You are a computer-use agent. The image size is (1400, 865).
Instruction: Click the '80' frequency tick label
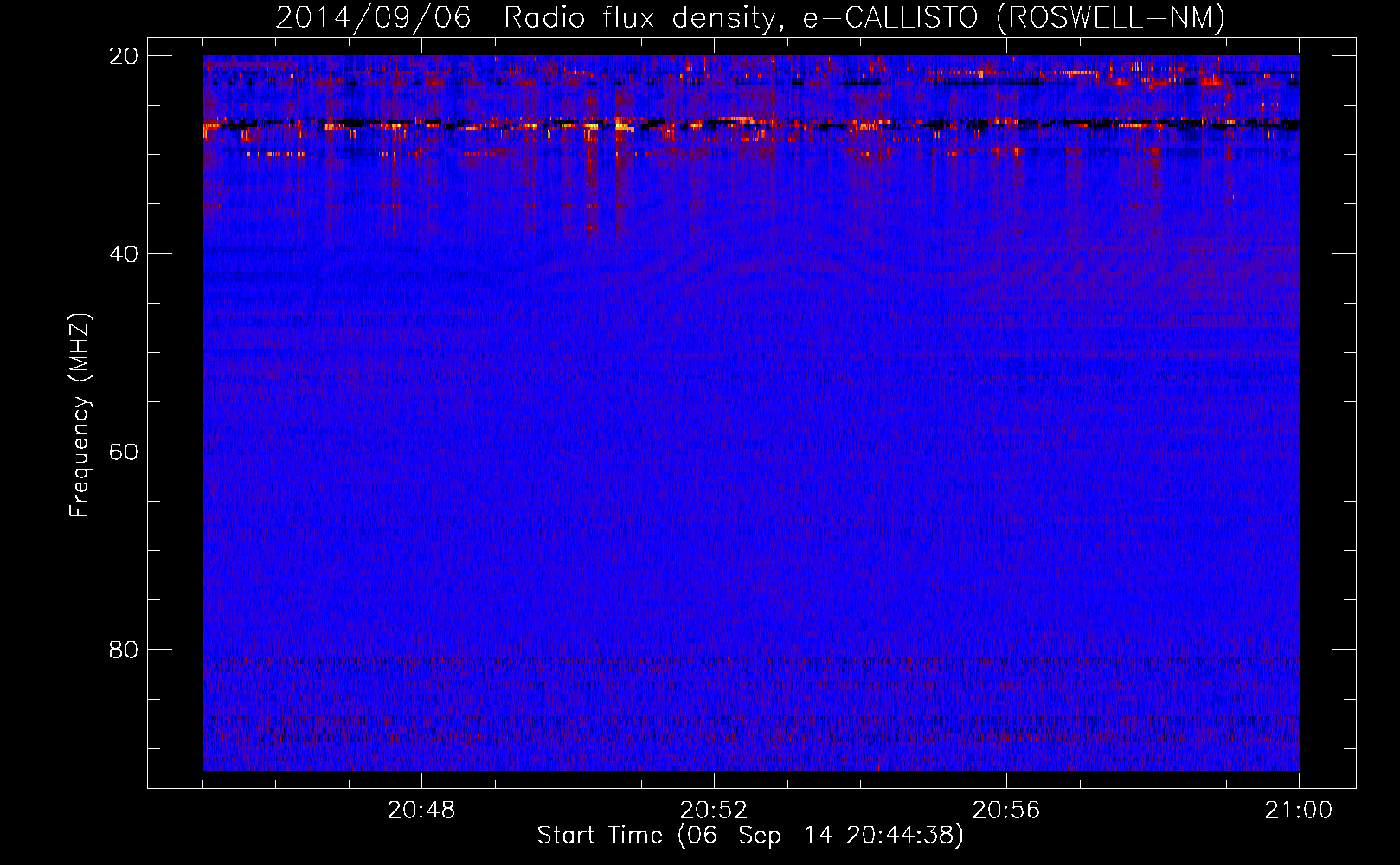point(124,650)
